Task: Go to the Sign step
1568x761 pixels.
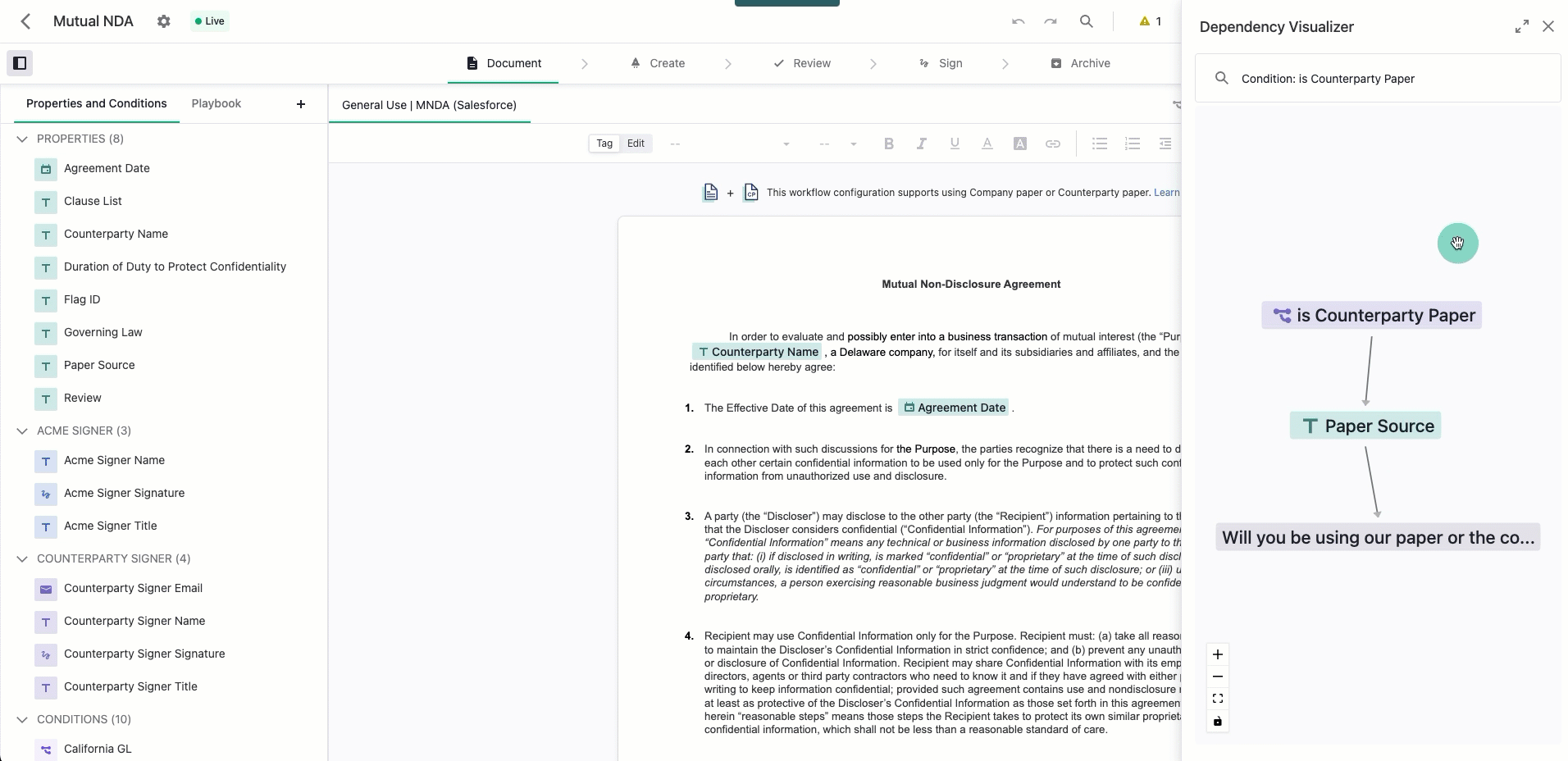Action: 941,63
